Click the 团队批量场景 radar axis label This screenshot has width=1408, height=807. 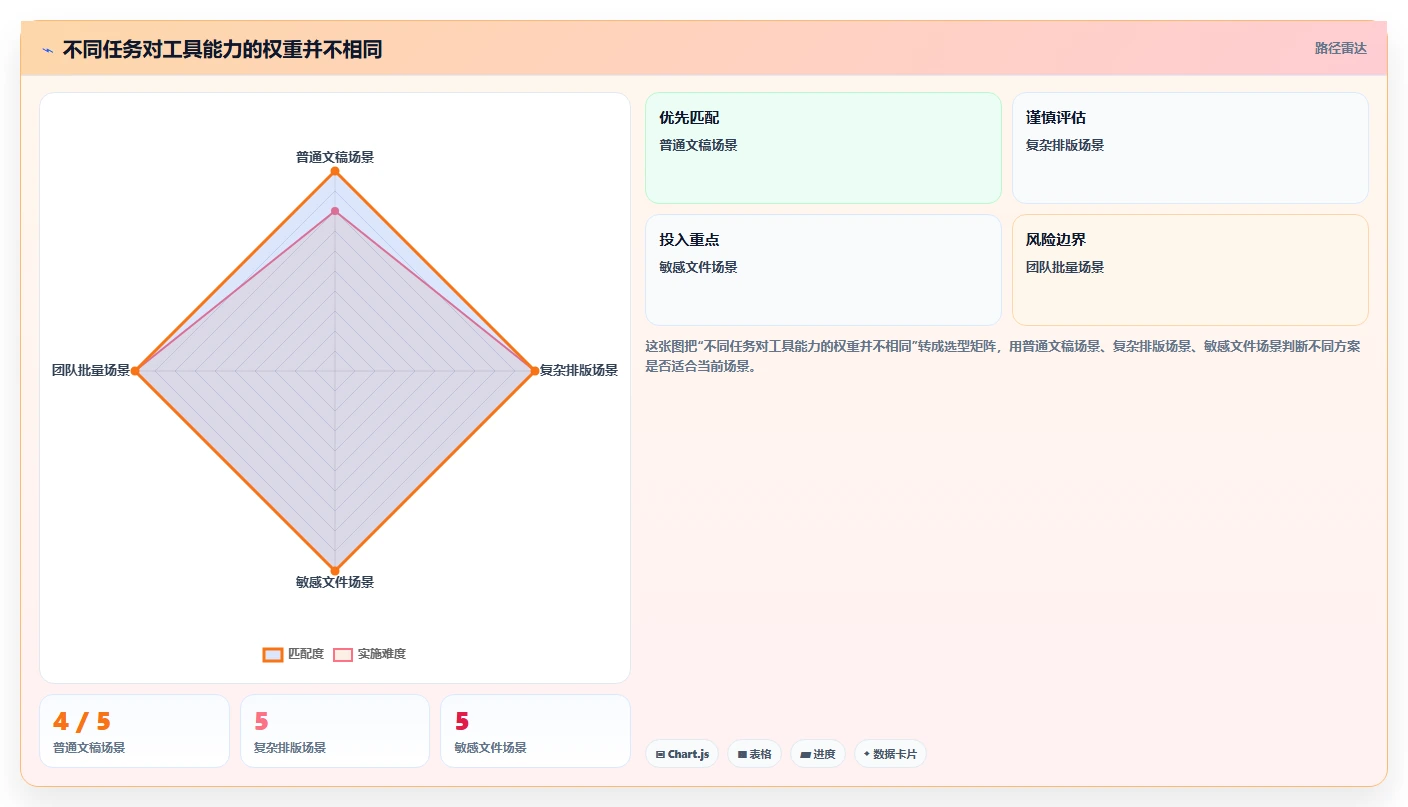(x=91, y=370)
